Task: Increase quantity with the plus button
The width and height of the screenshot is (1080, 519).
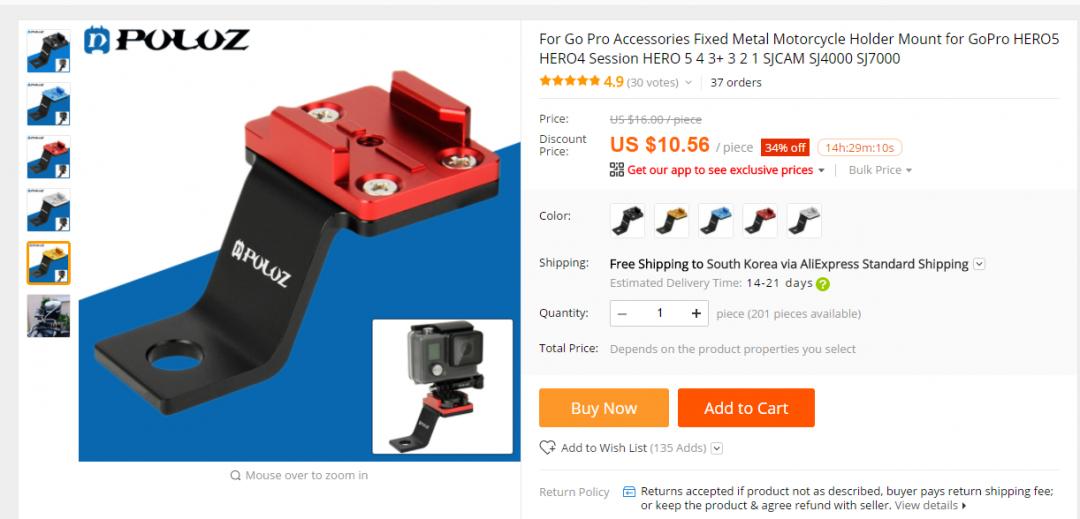Action: pos(696,313)
